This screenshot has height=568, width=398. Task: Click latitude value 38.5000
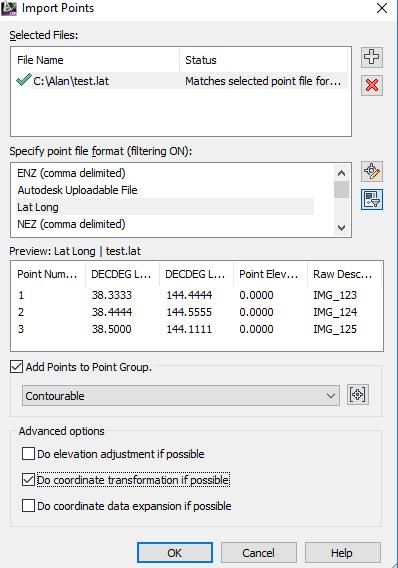(112, 329)
